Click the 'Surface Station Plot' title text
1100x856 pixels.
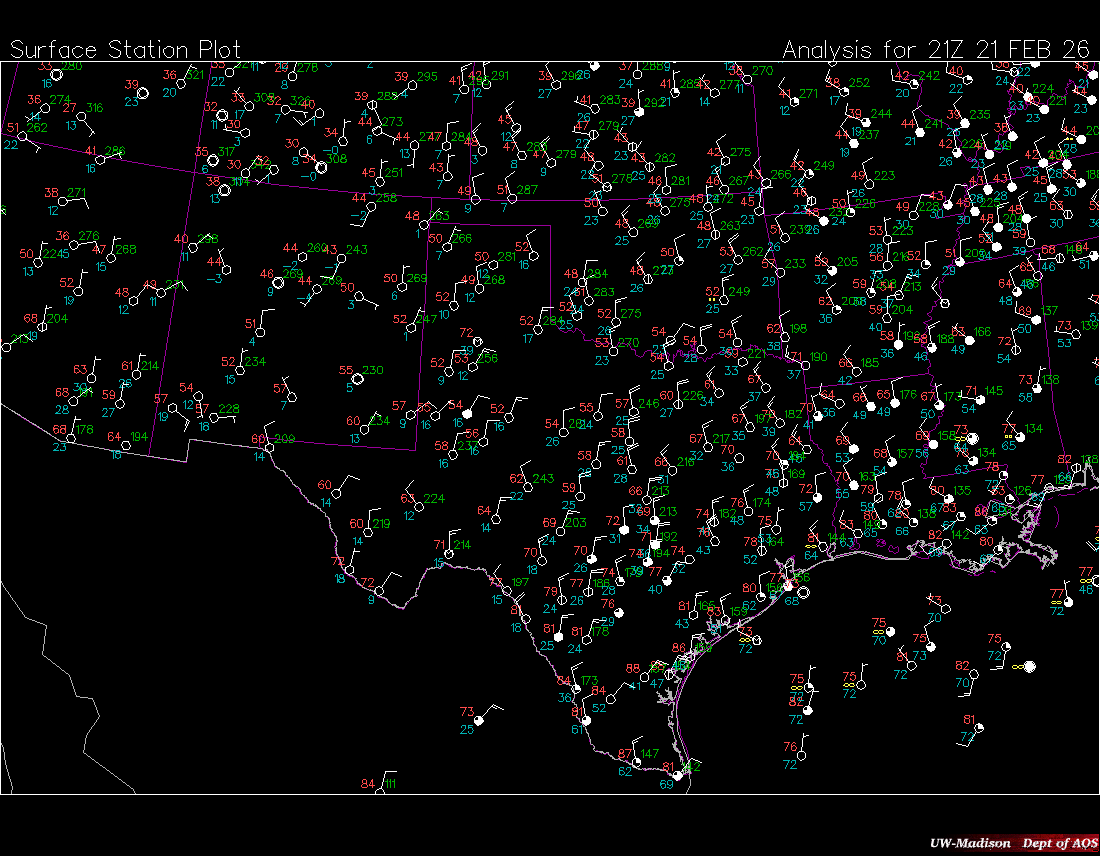(125, 49)
